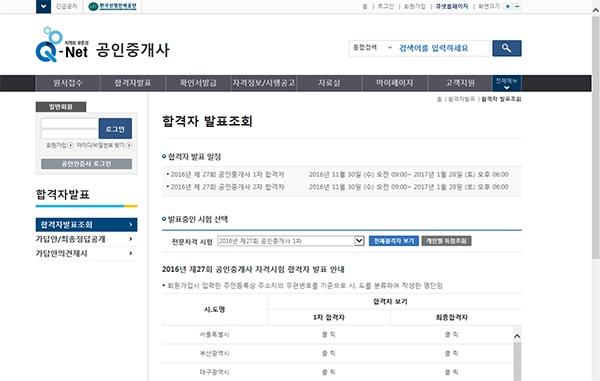
Task: Open 로그인 link in the top utility bar
Action: click(386, 7)
